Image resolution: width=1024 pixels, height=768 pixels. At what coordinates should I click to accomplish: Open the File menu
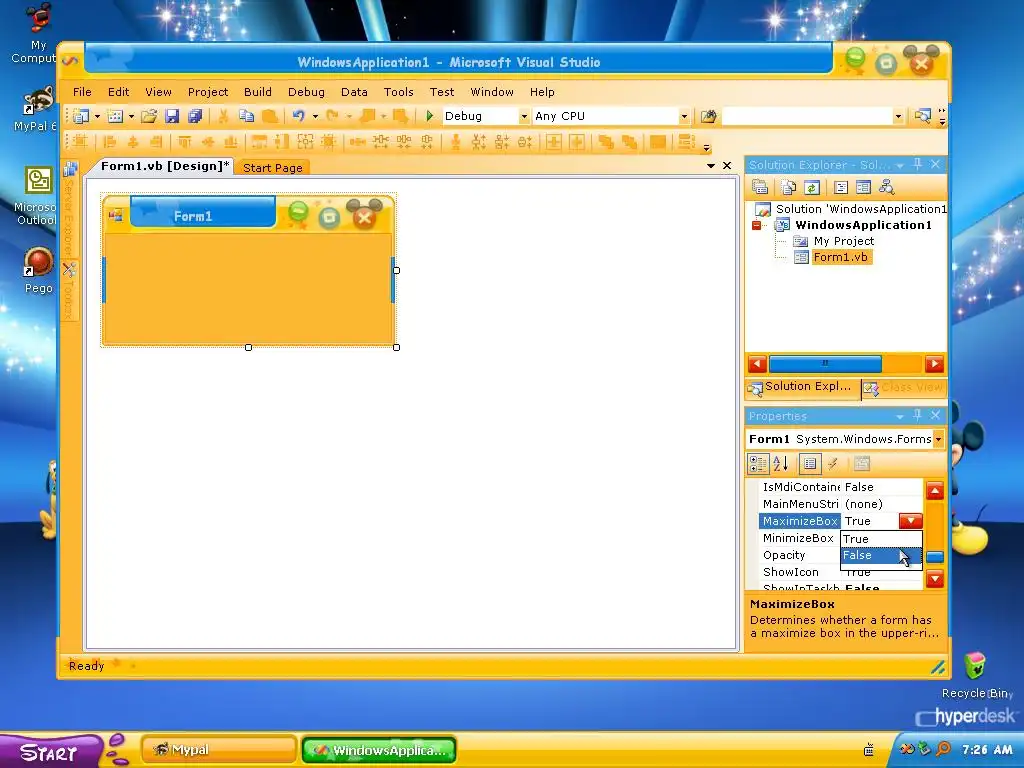pyautogui.click(x=82, y=92)
